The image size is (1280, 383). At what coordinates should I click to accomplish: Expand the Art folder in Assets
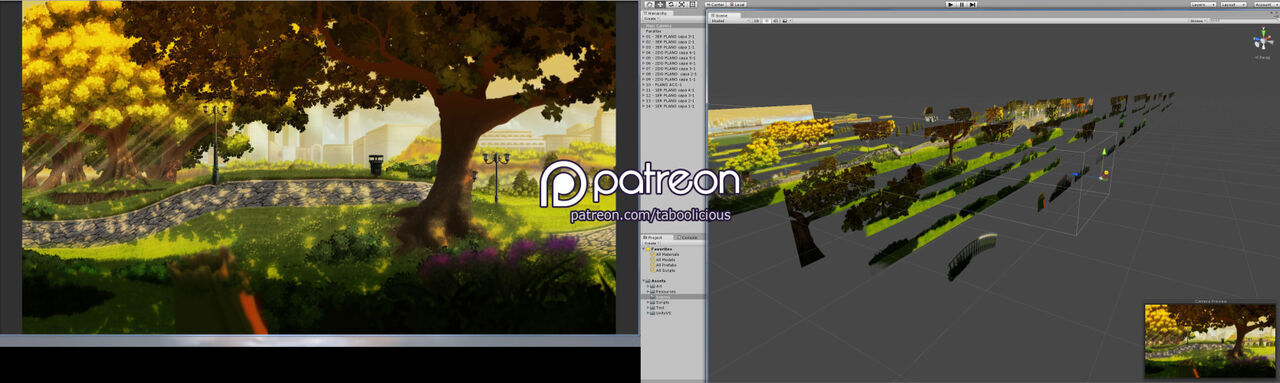647,286
